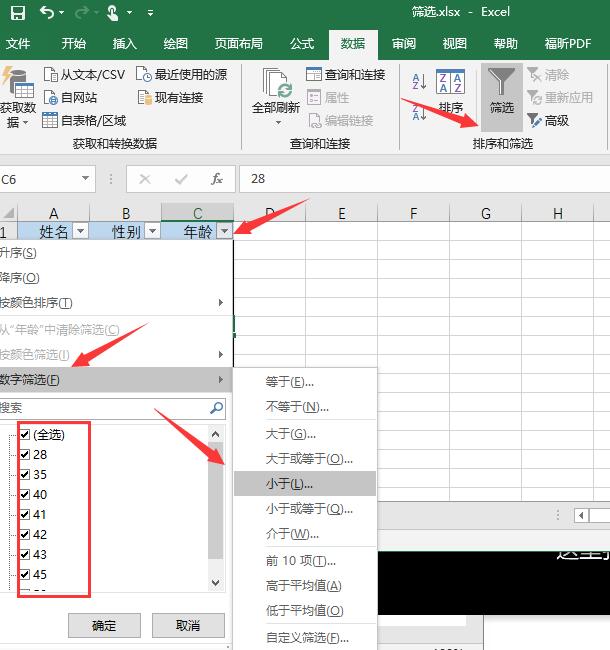Uncheck the value 28 checkbox

click(x=25, y=454)
